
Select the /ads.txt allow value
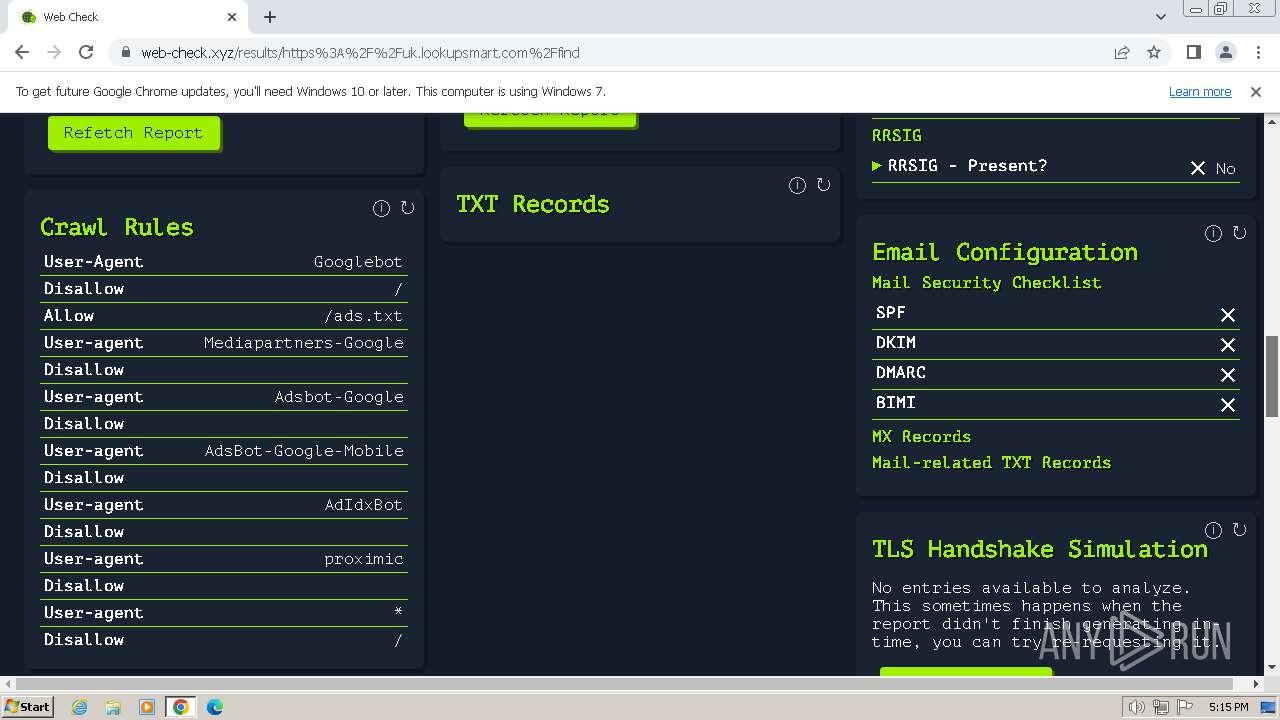(363, 316)
